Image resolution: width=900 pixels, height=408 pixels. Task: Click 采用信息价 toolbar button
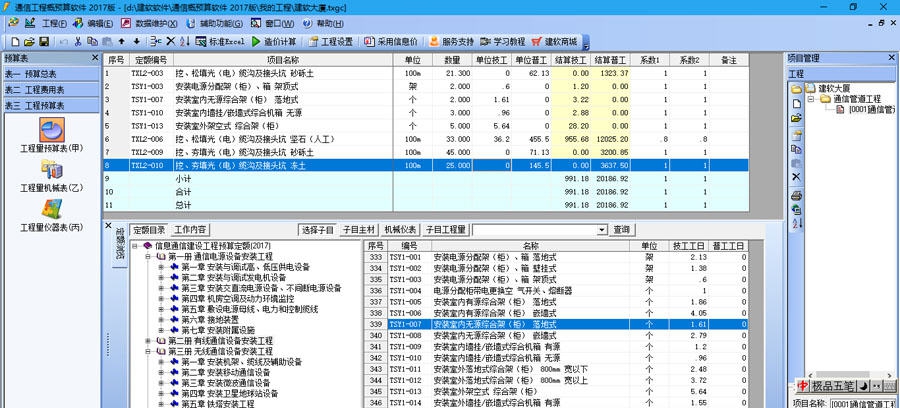(x=391, y=41)
